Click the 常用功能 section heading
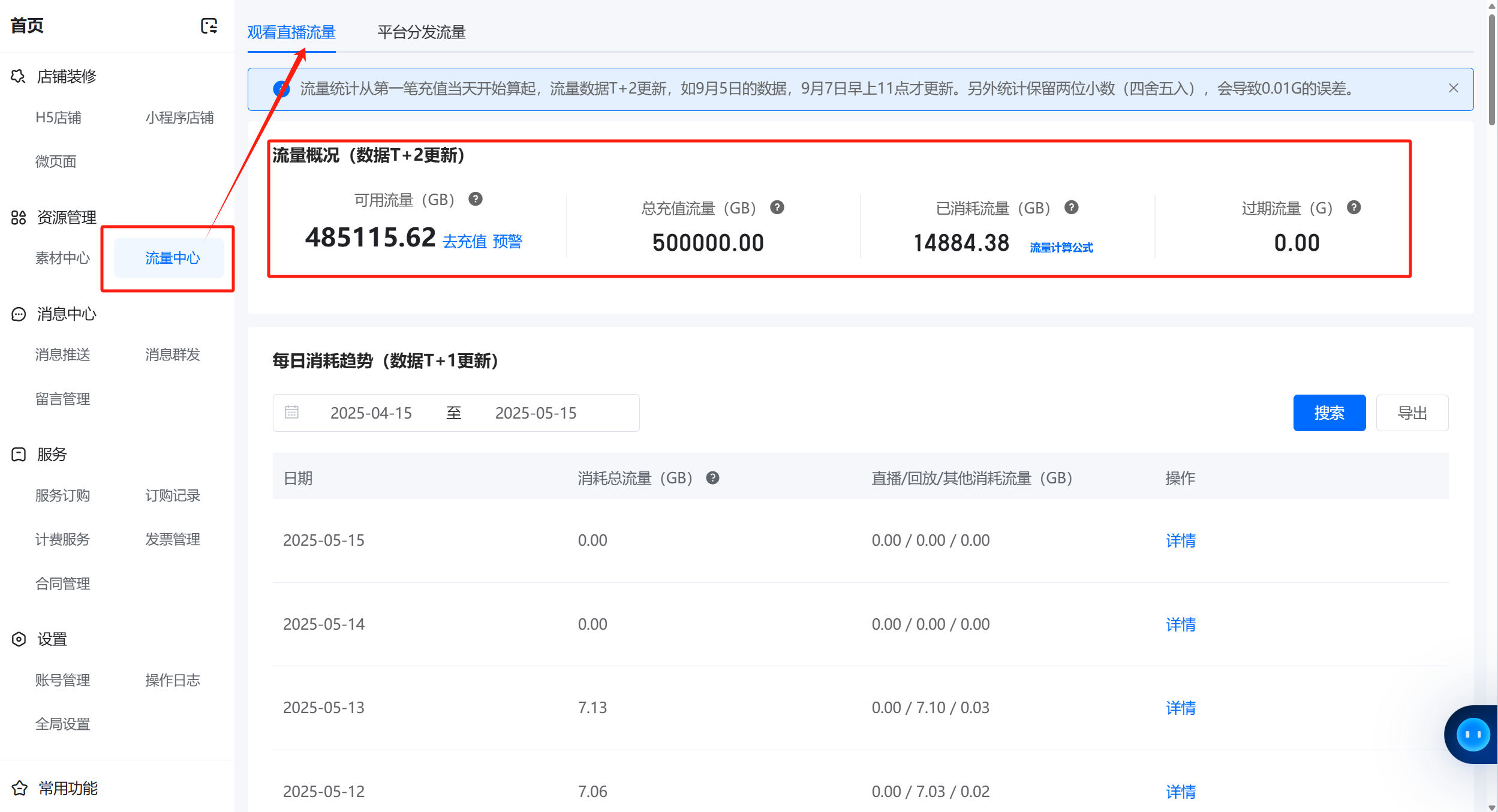This screenshot has height=812, width=1498. [x=68, y=788]
